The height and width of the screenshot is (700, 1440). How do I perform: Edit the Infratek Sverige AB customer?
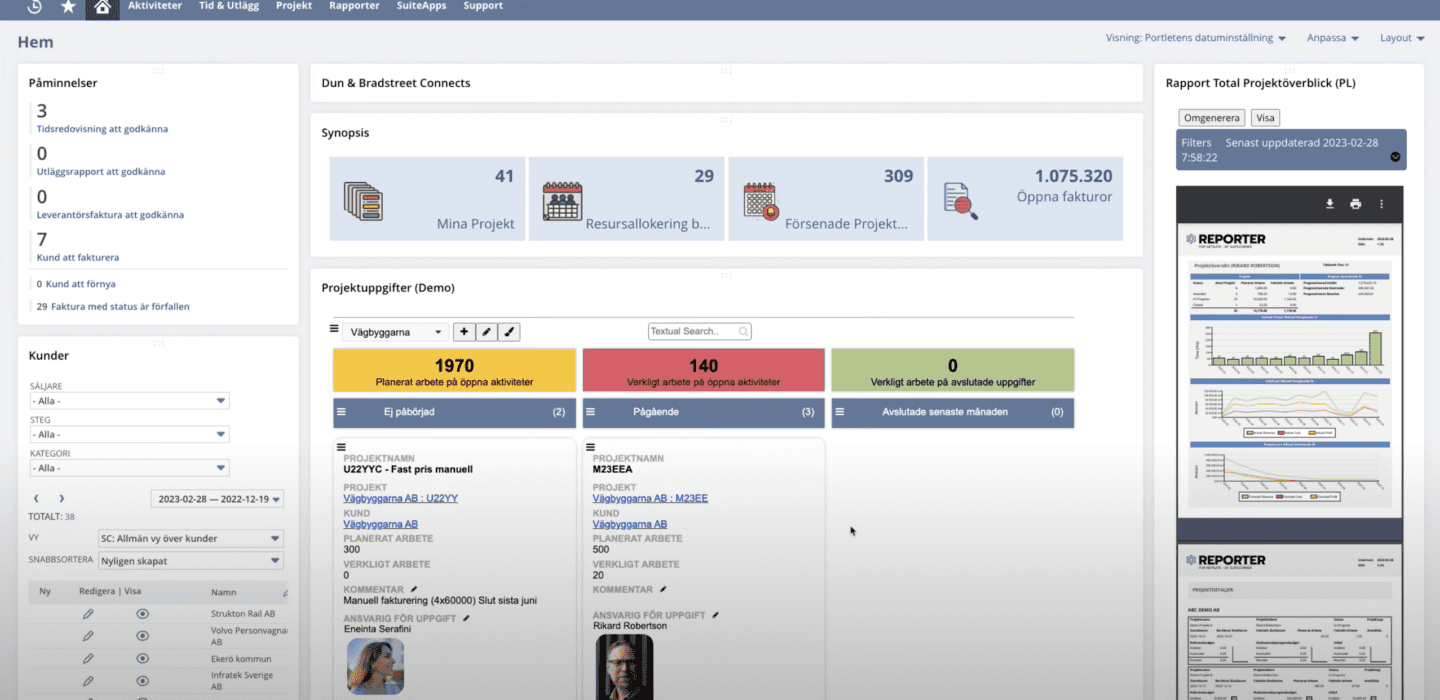pos(88,681)
